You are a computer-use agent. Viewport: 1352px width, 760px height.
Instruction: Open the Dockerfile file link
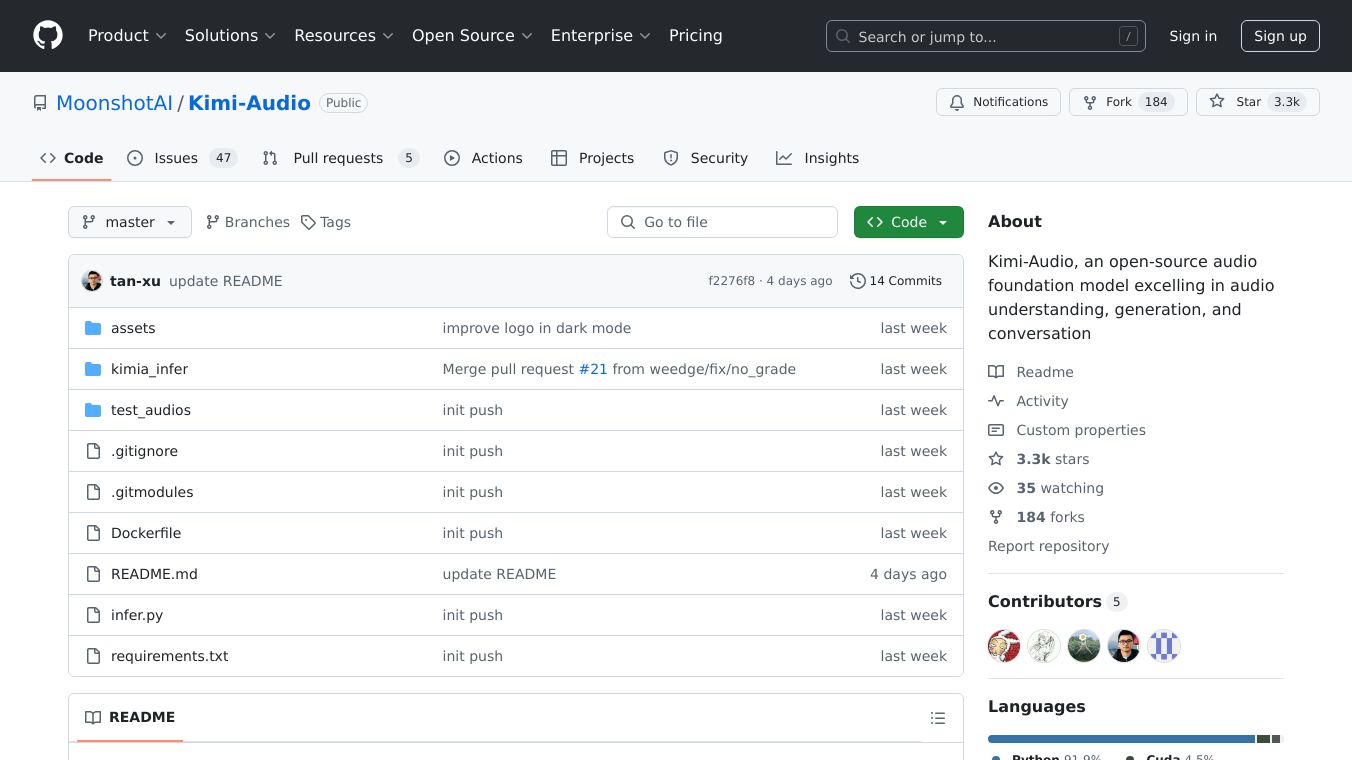tap(146, 533)
